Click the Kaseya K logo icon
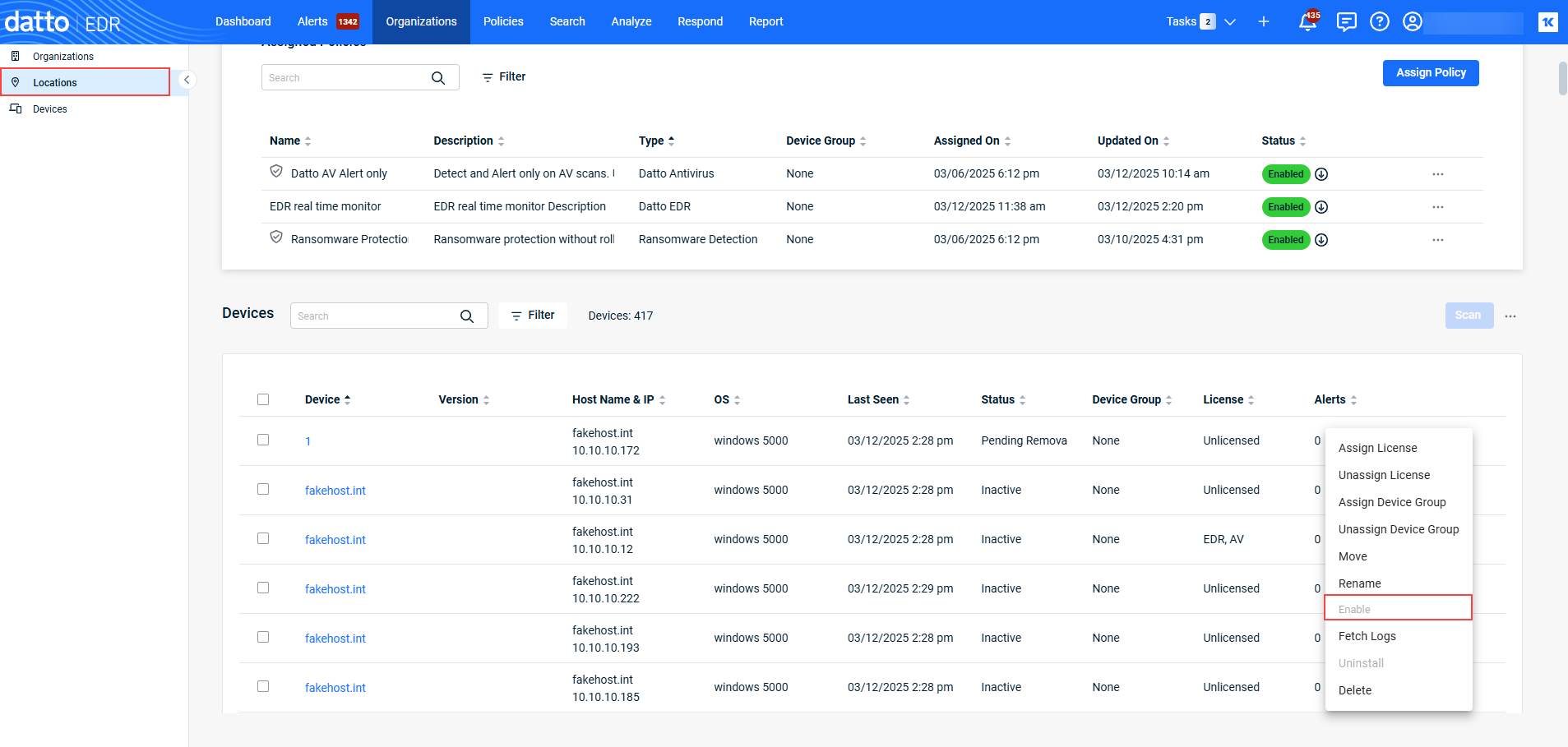 coord(1548,22)
